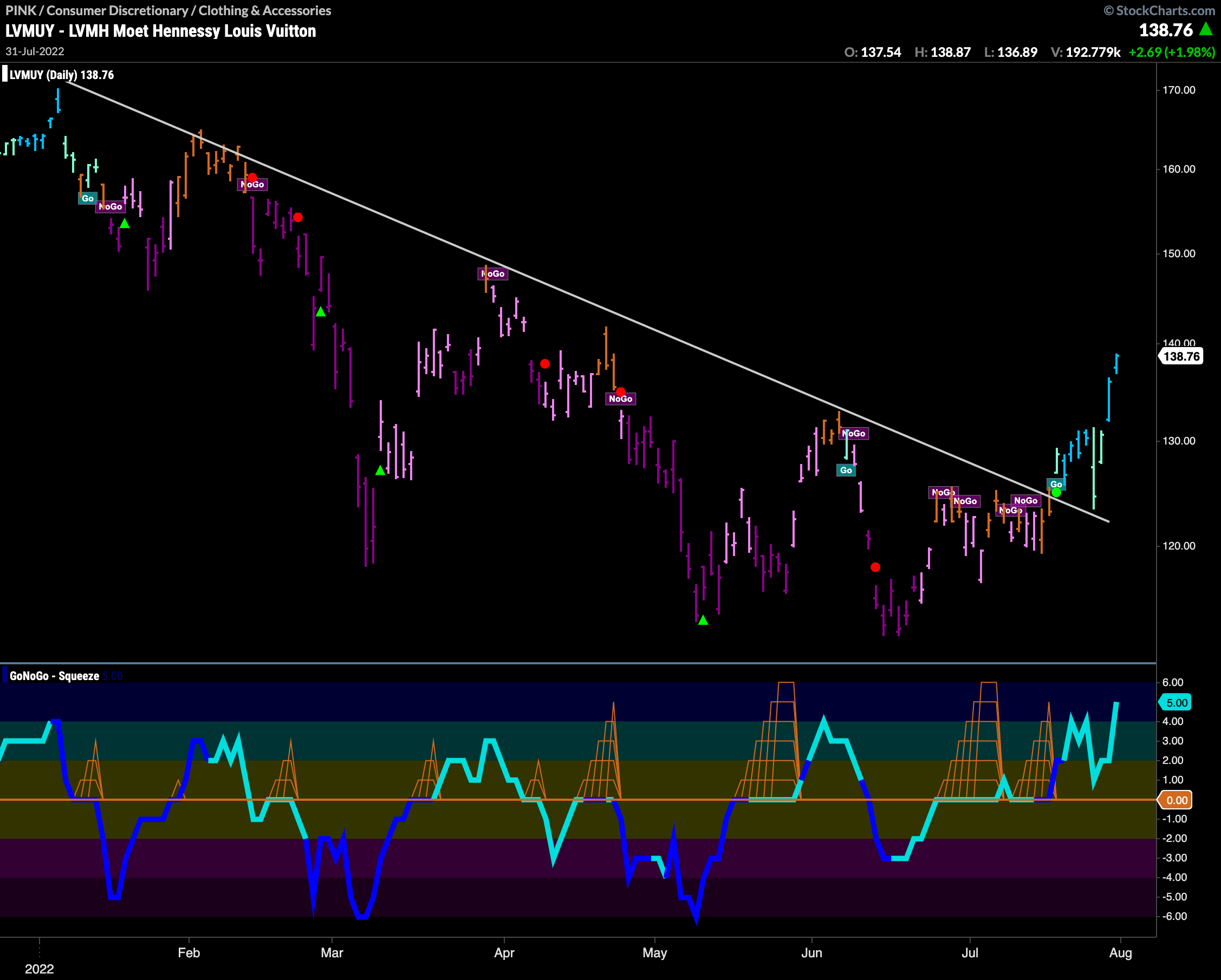Click the white 138.76 price tag on axis
This screenshot has width=1221, height=980.
(x=1181, y=356)
